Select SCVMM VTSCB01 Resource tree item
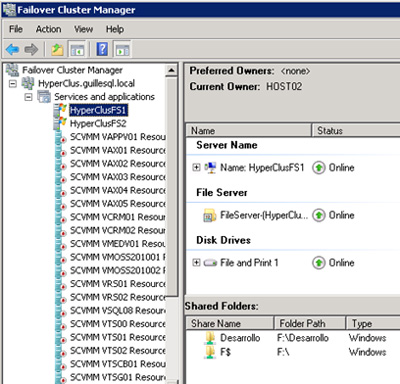The image size is (400, 384). [x=118, y=364]
